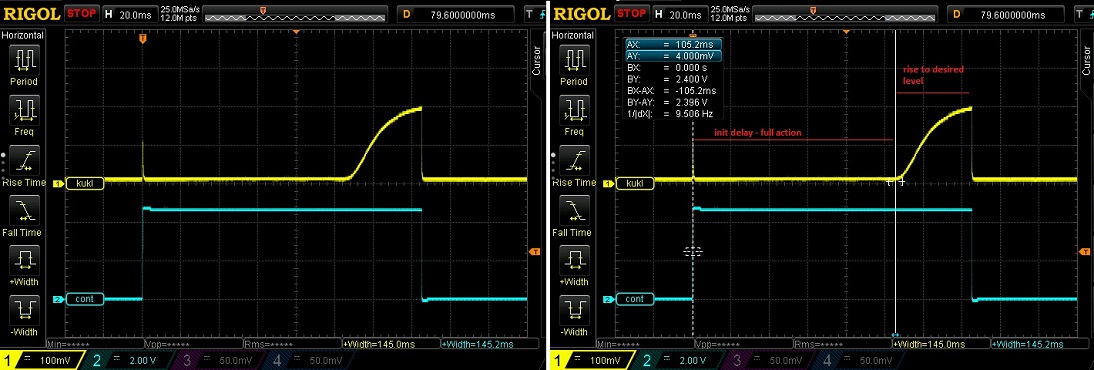The height and width of the screenshot is (370, 1094).
Task: Select -Width measurement icon in left scope
Action: (x=24, y=309)
